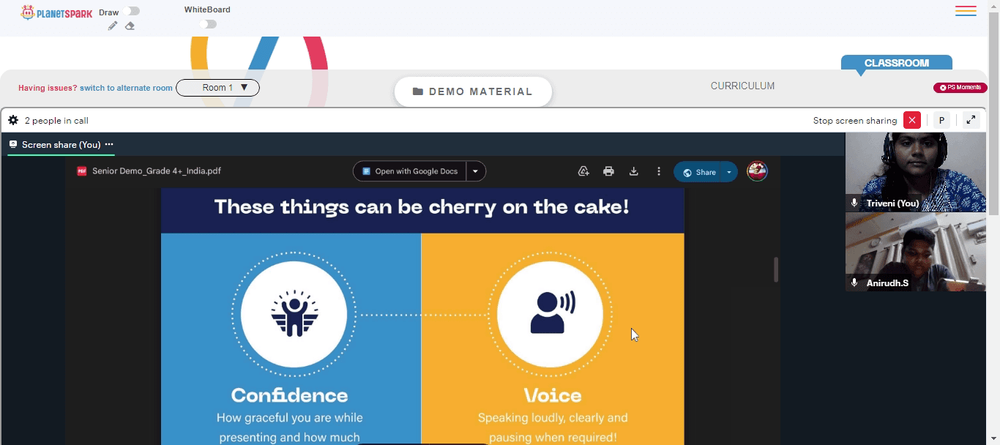Click the PS Moments button
Screen dimensions: 1000x445
click(x=960, y=88)
